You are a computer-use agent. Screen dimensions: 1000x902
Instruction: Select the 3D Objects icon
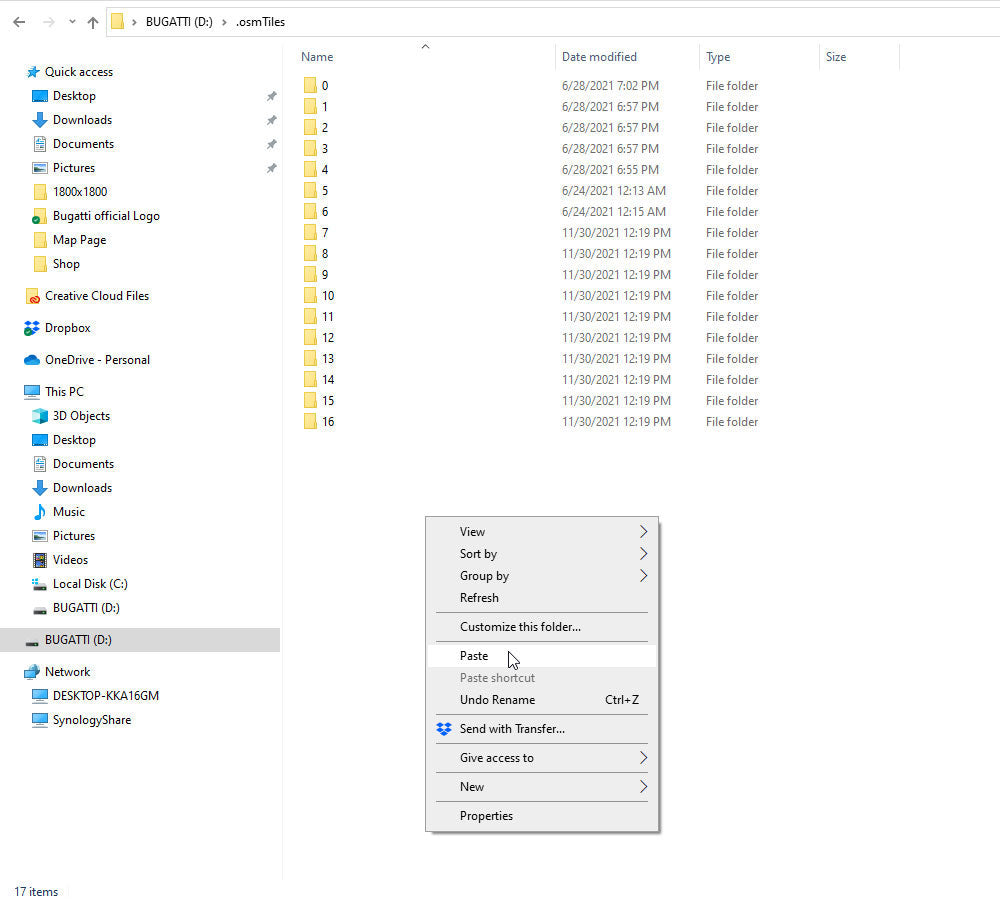(40, 416)
